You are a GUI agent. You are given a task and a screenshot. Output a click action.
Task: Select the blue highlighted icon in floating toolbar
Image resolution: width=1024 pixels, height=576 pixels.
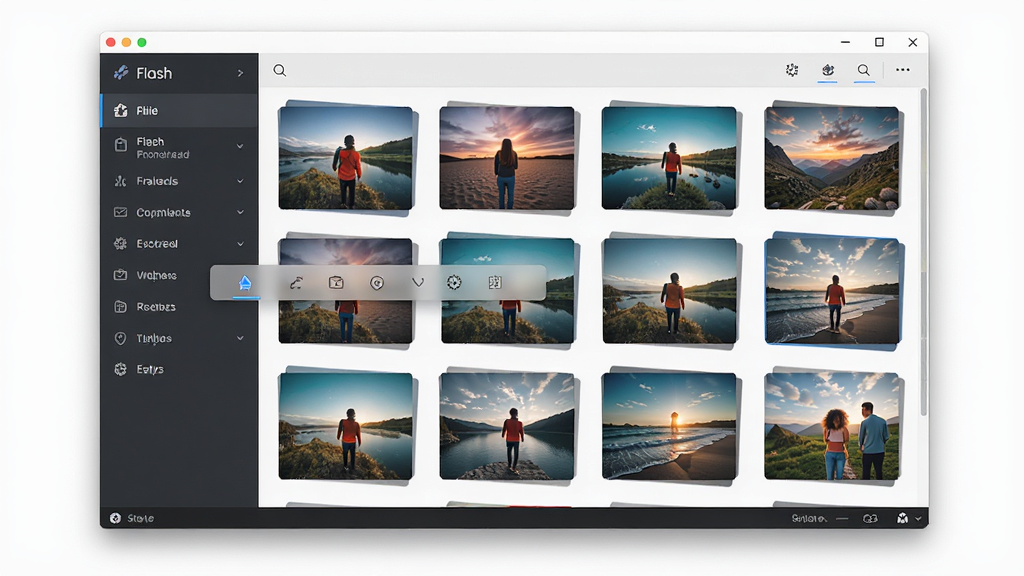coord(245,283)
